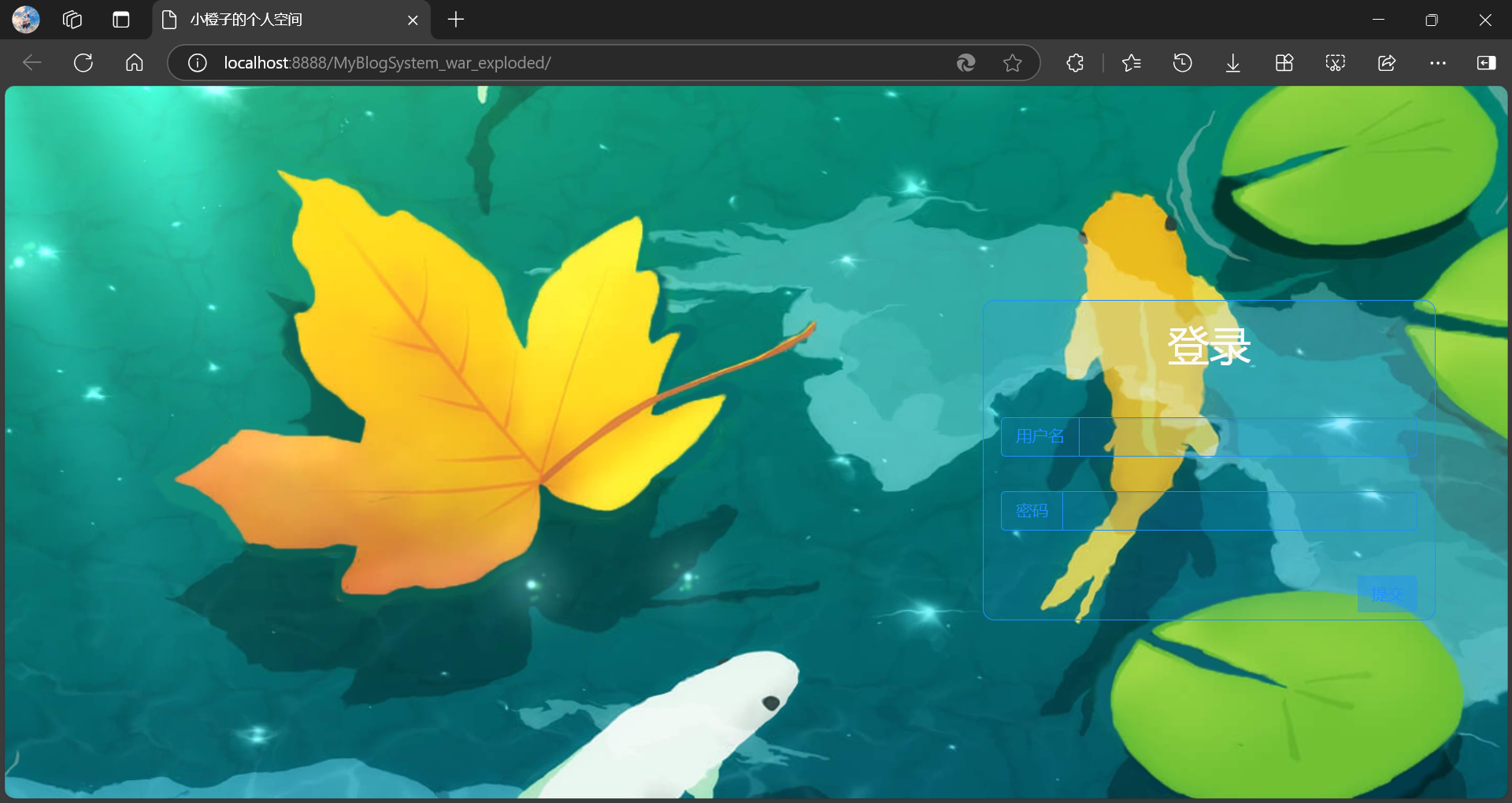
Task: Click the 密码 password input field
Action: click(x=1240, y=511)
